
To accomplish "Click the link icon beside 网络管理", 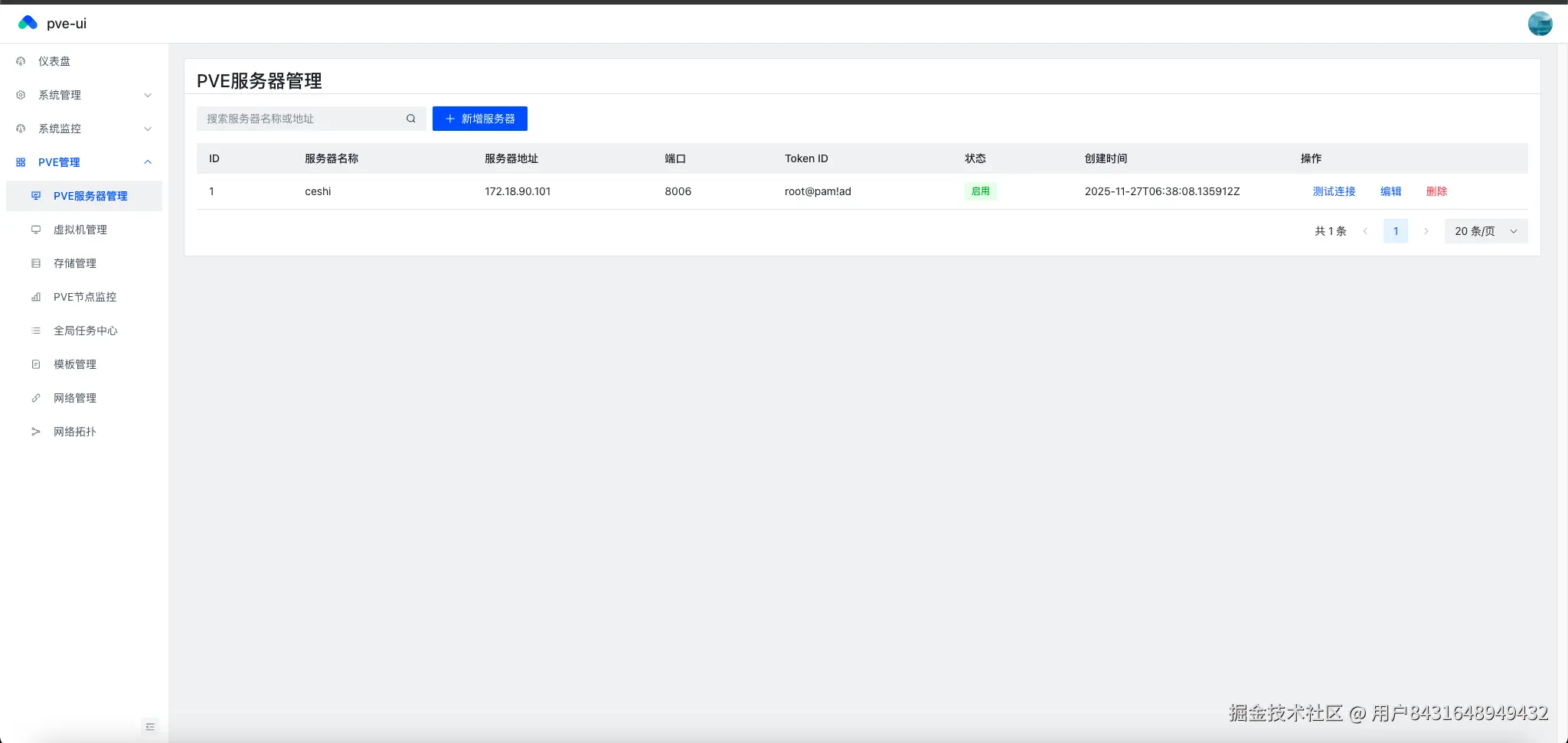I will [36, 398].
